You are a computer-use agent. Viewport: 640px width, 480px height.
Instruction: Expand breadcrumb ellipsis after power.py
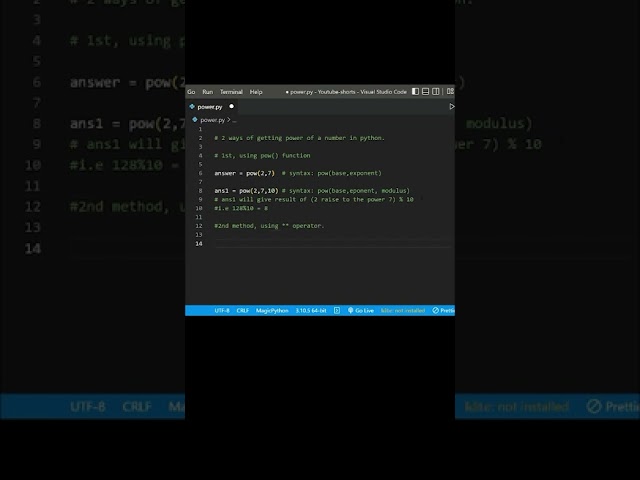234,120
